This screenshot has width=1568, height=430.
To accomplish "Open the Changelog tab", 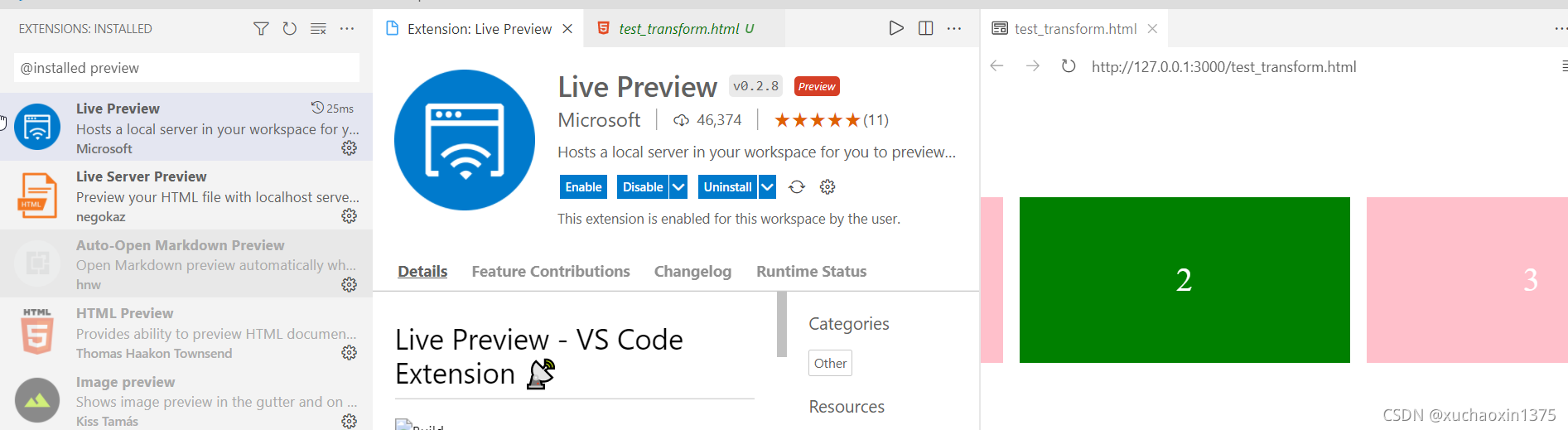I will 692,272.
